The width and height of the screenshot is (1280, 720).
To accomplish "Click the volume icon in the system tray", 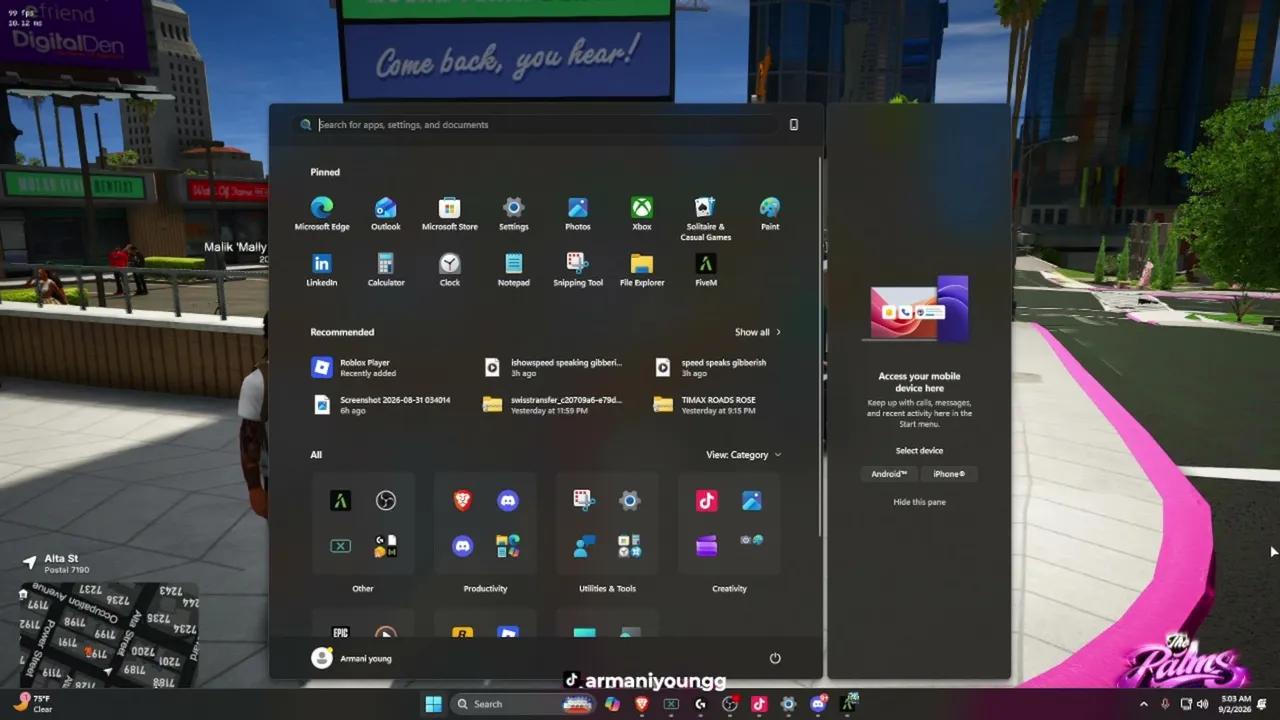I will pos(1203,704).
